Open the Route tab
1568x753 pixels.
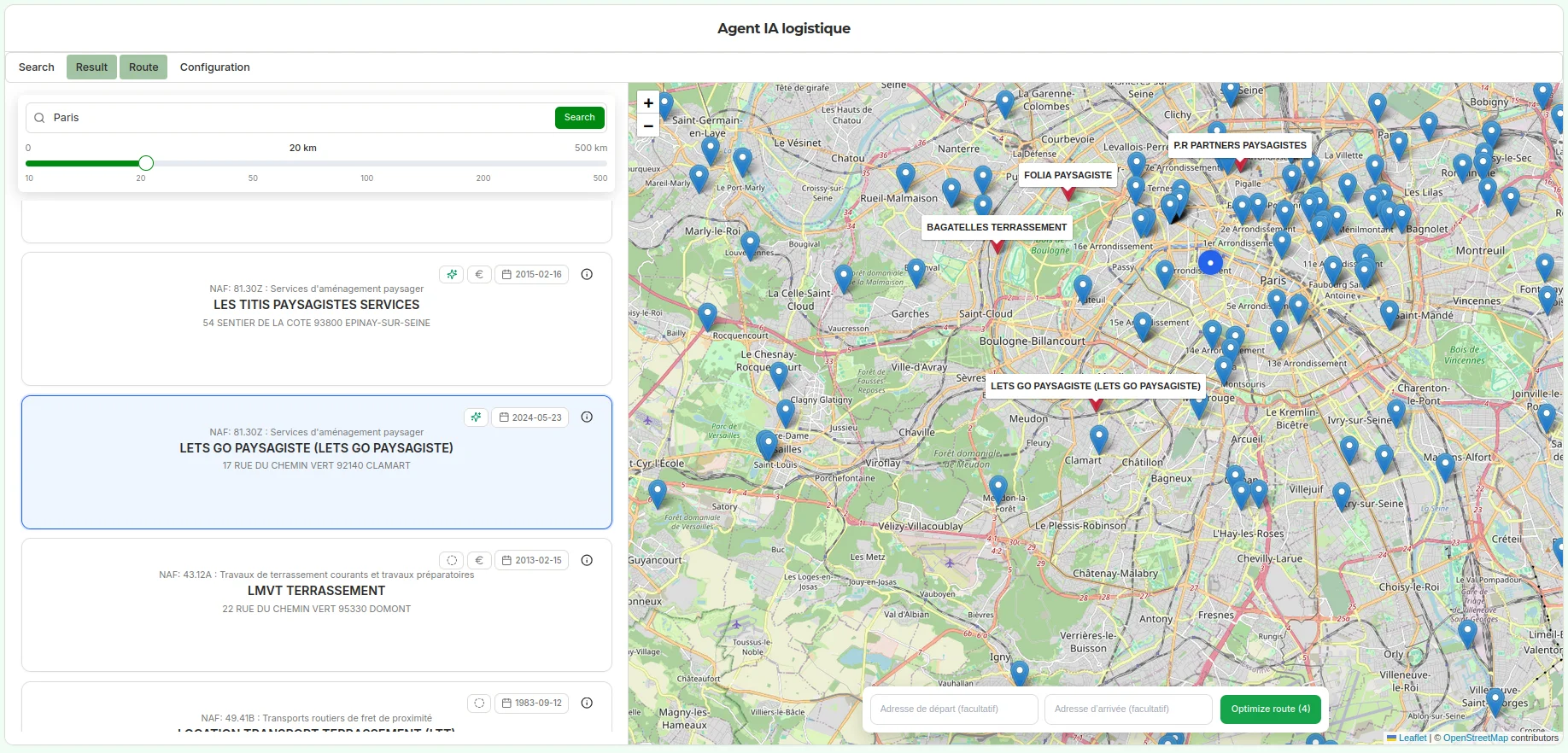pos(143,67)
